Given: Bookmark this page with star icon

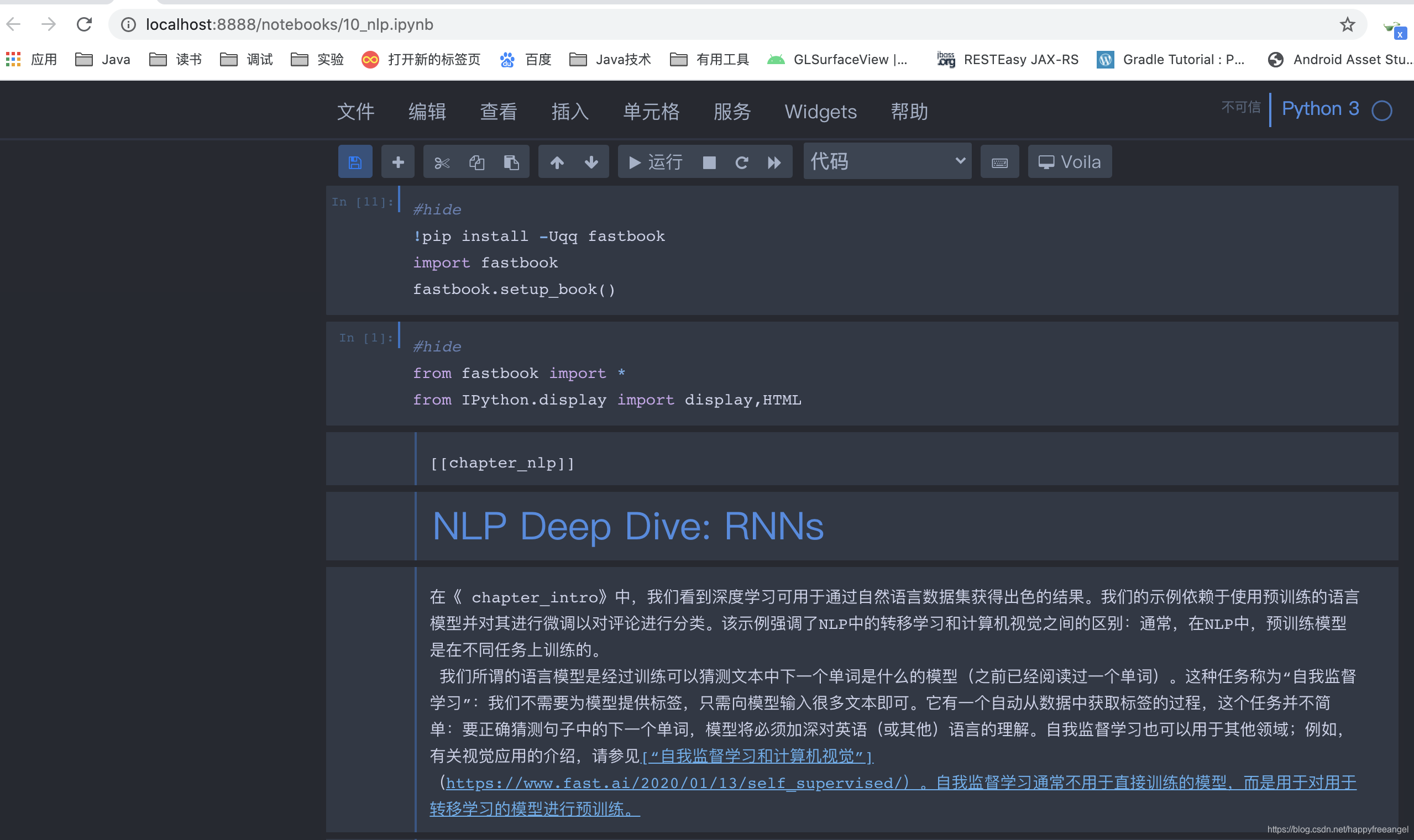Looking at the screenshot, I should [1347, 24].
